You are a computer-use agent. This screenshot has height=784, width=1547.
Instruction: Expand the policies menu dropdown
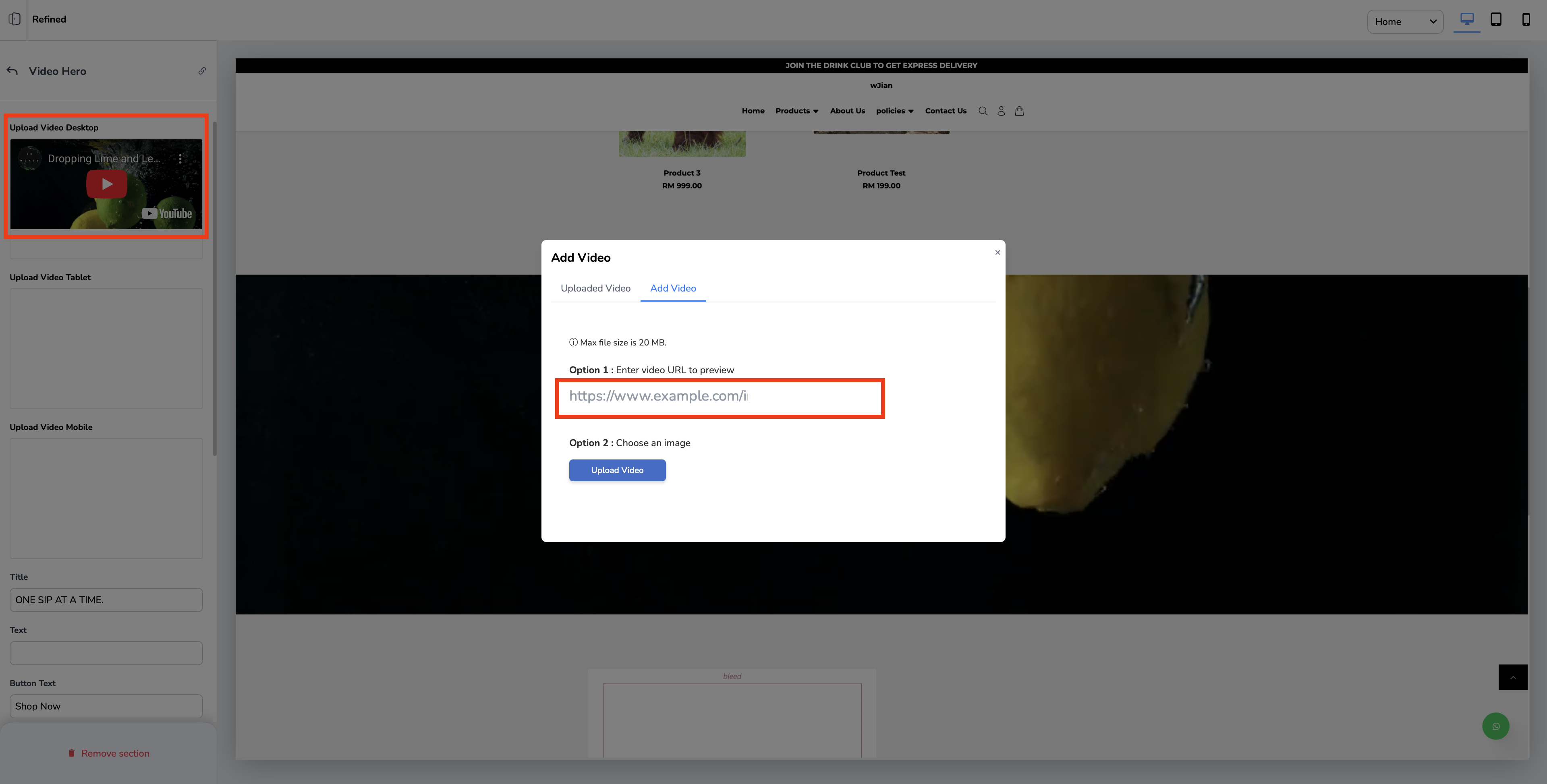tap(894, 111)
